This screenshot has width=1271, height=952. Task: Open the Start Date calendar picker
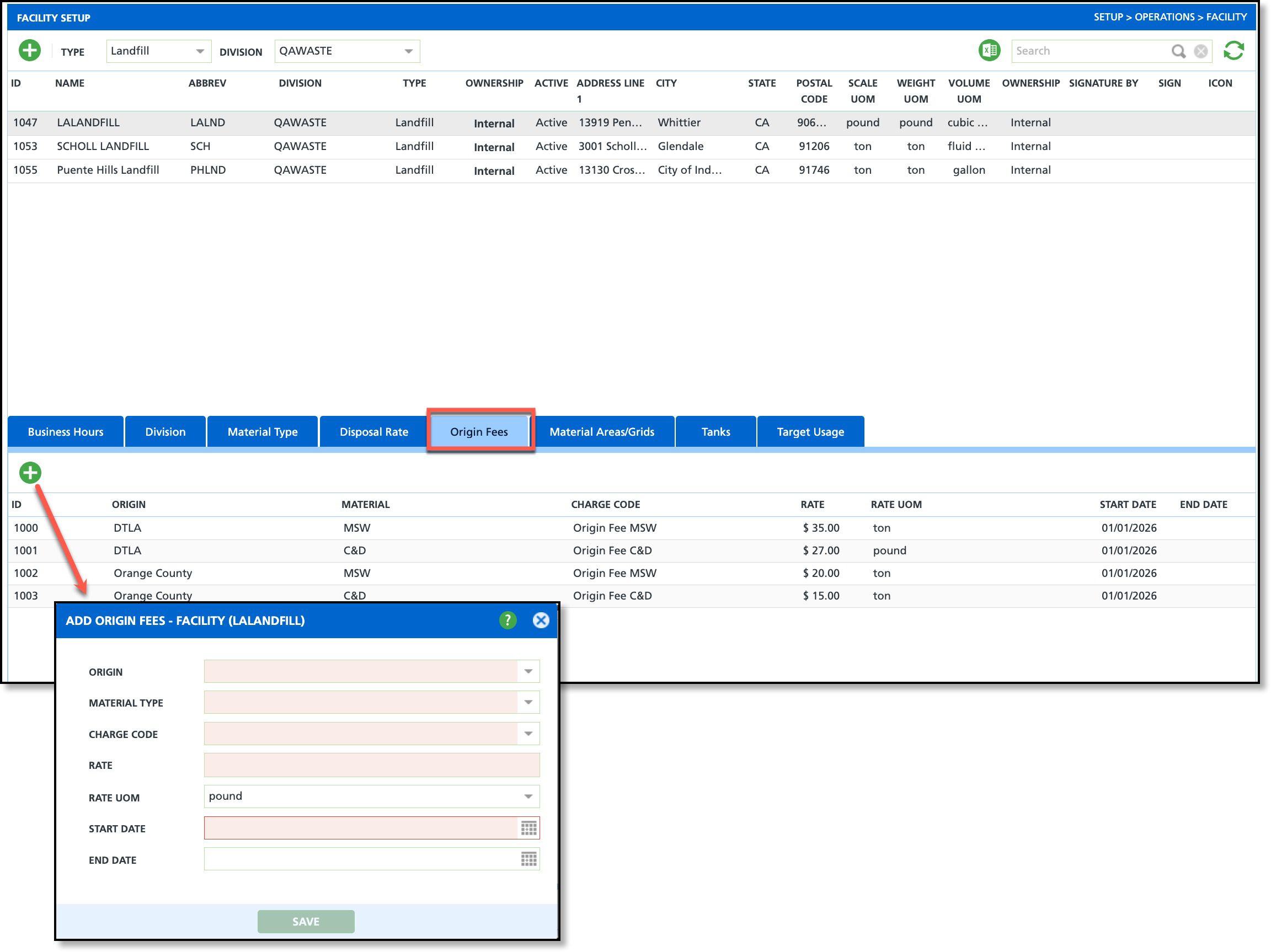[x=528, y=828]
